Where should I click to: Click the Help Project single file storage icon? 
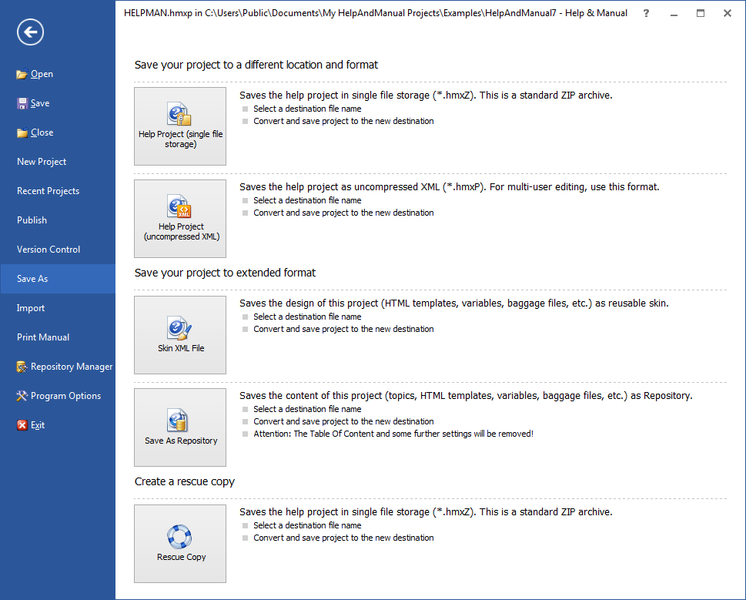179,114
